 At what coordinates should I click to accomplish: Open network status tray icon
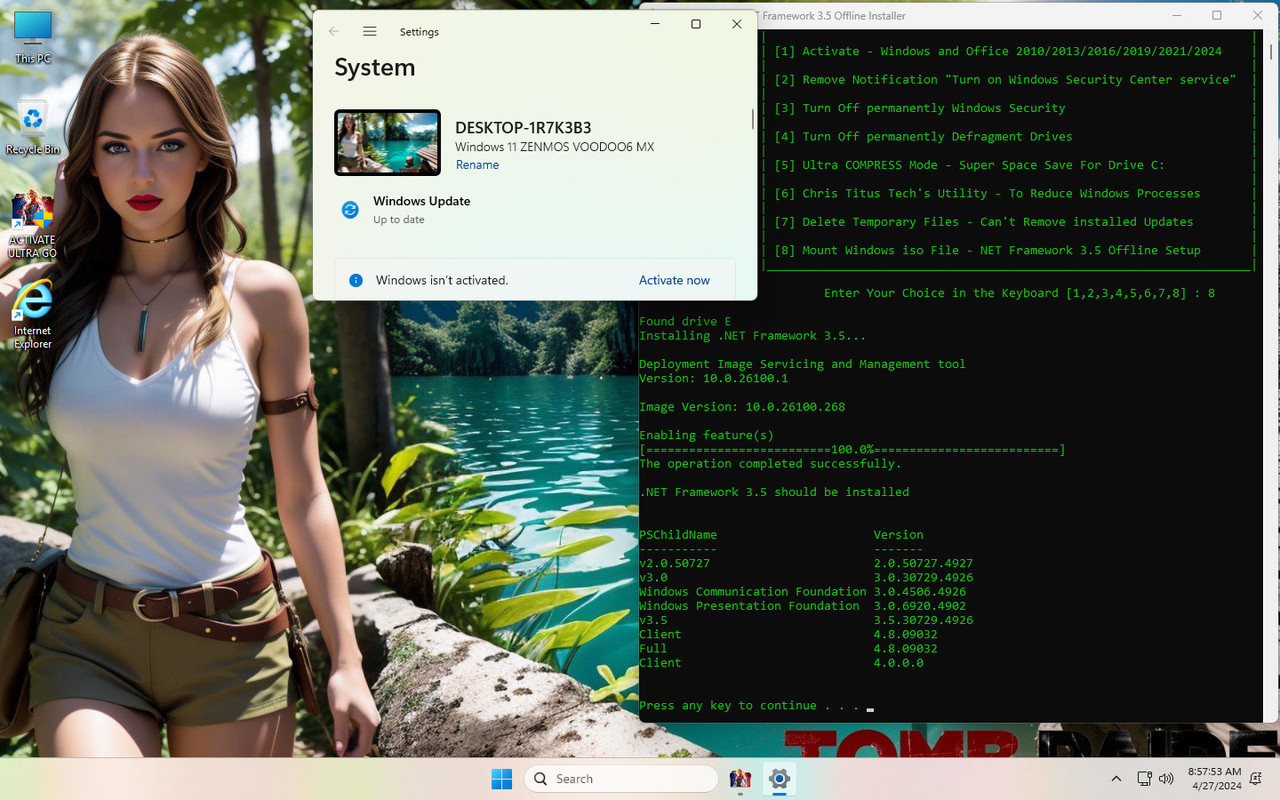(x=1145, y=779)
